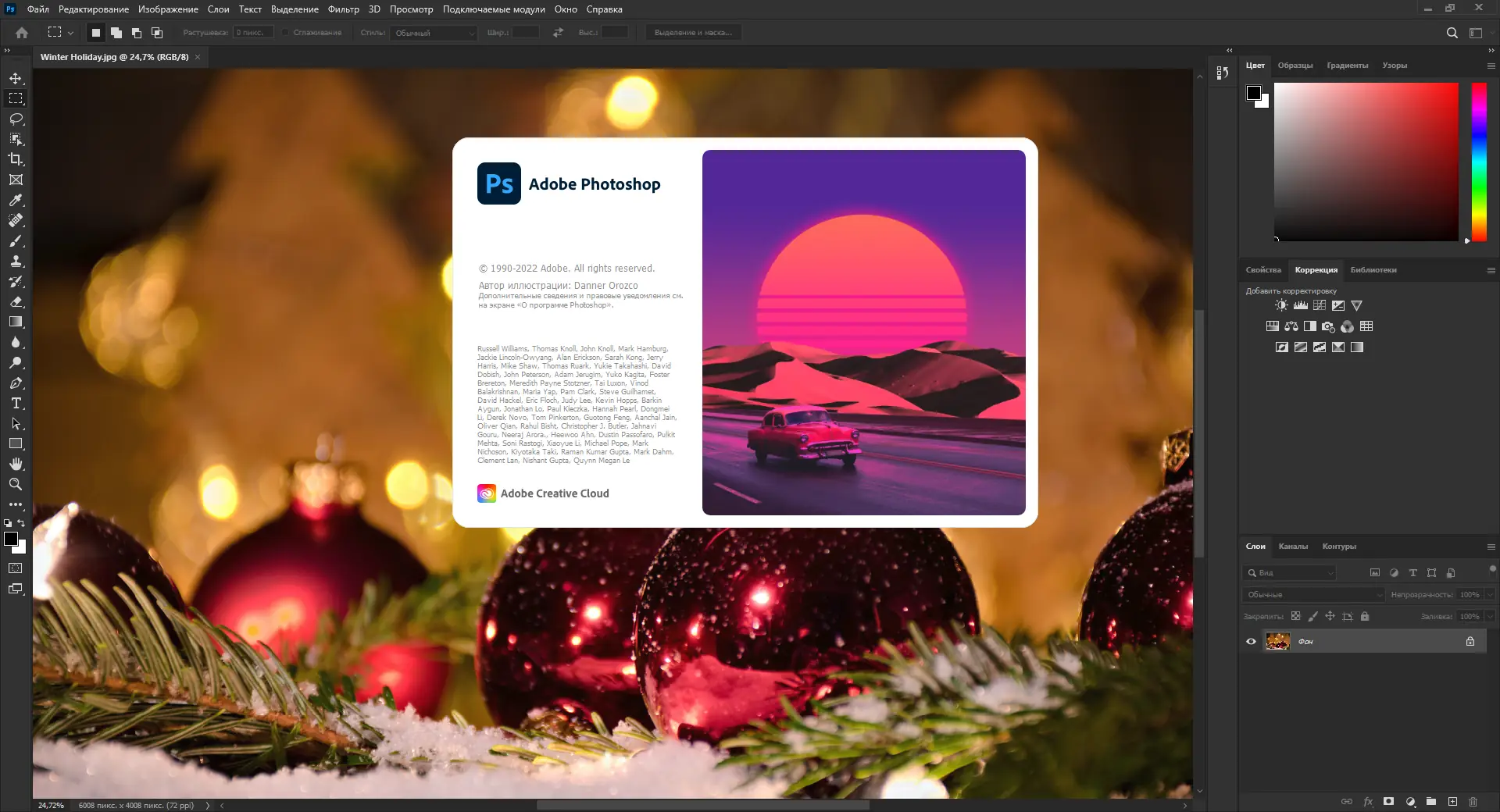Screen dimensions: 1500x812
Task: Toggle the Anti-alias (Сглаживание) checkbox
Action: click(x=286, y=33)
